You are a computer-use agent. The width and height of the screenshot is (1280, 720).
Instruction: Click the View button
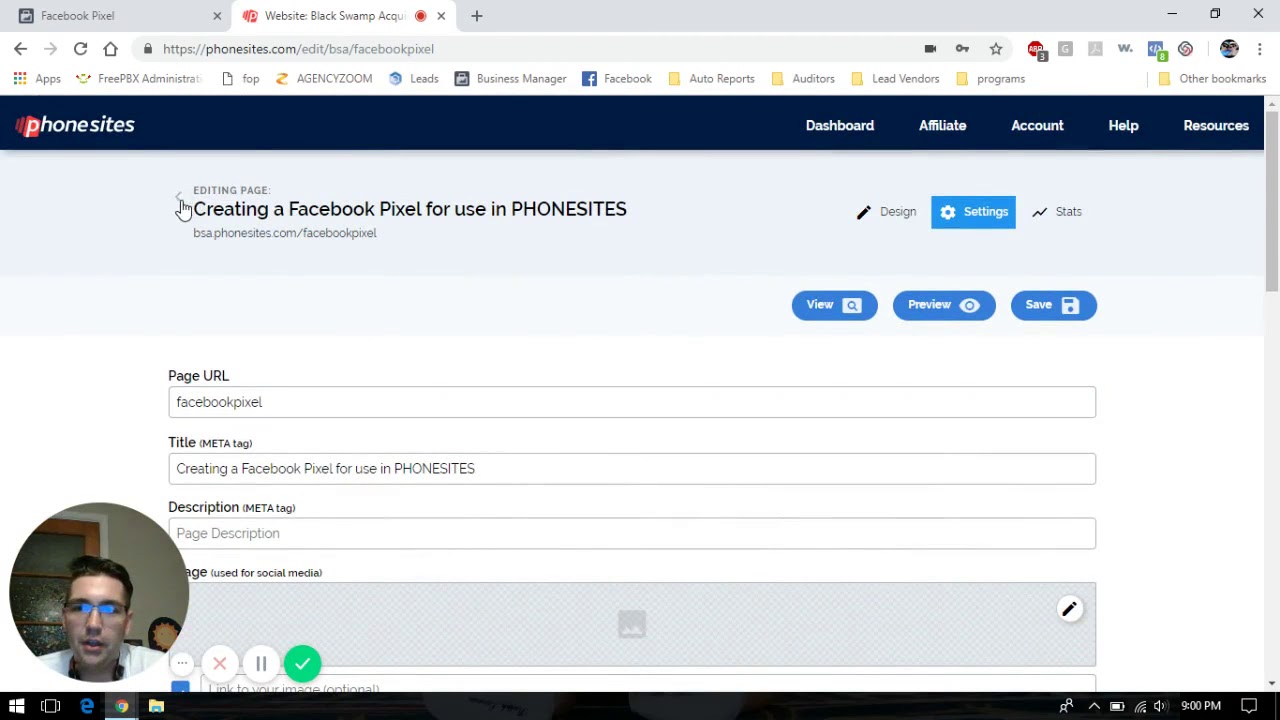[834, 305]
